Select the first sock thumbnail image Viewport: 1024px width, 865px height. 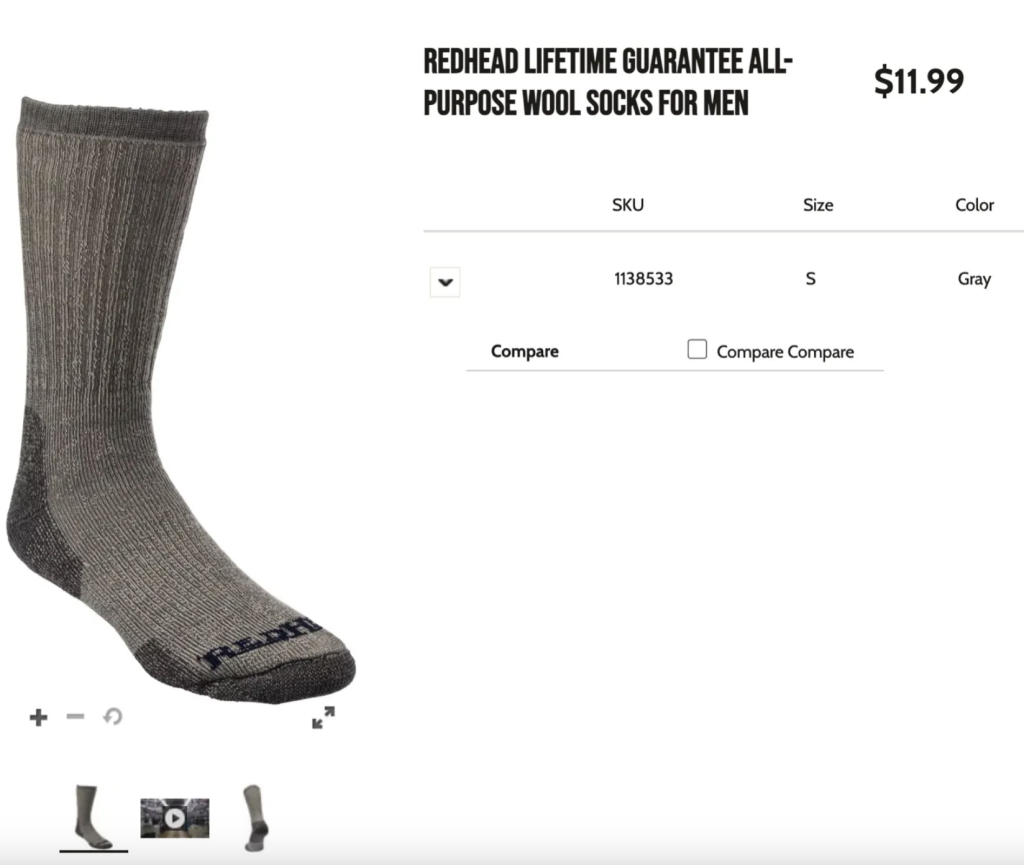(x=93, y=817)
